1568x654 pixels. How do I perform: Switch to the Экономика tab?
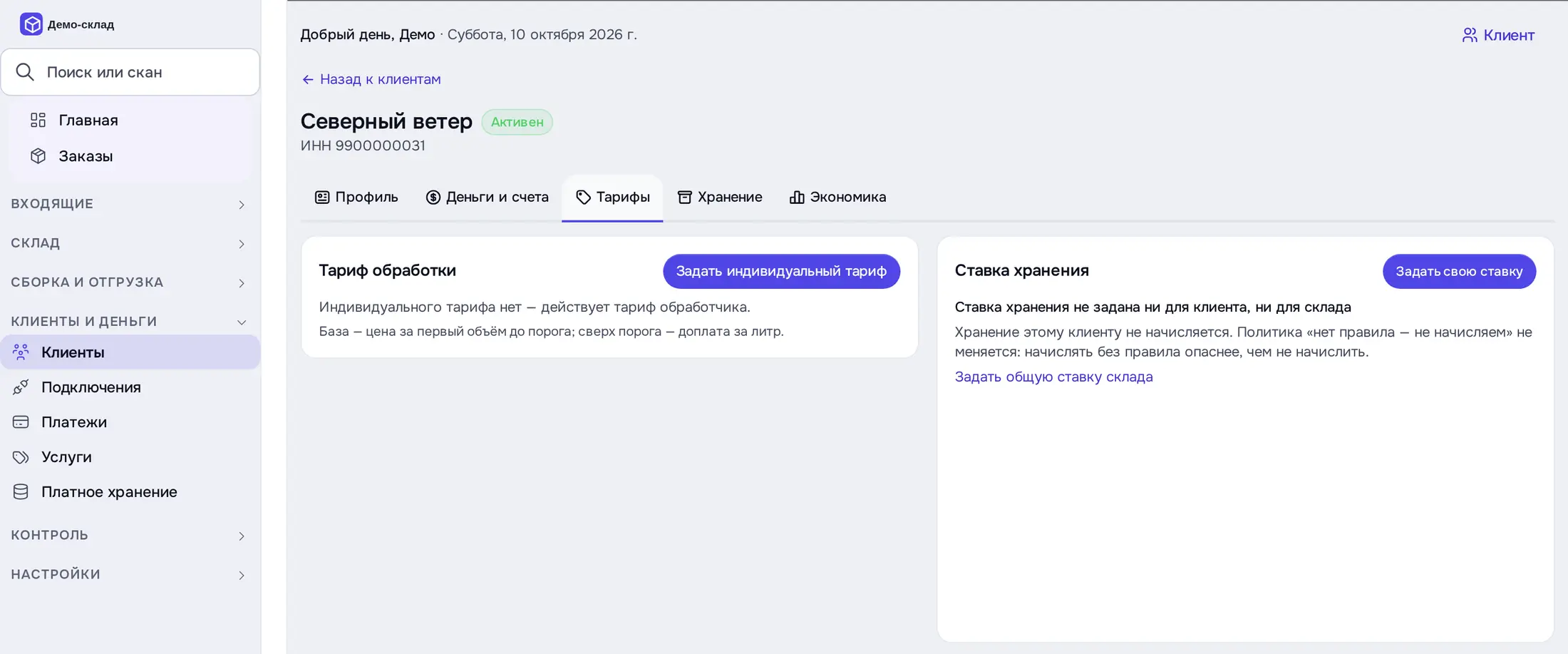[838, 197]
